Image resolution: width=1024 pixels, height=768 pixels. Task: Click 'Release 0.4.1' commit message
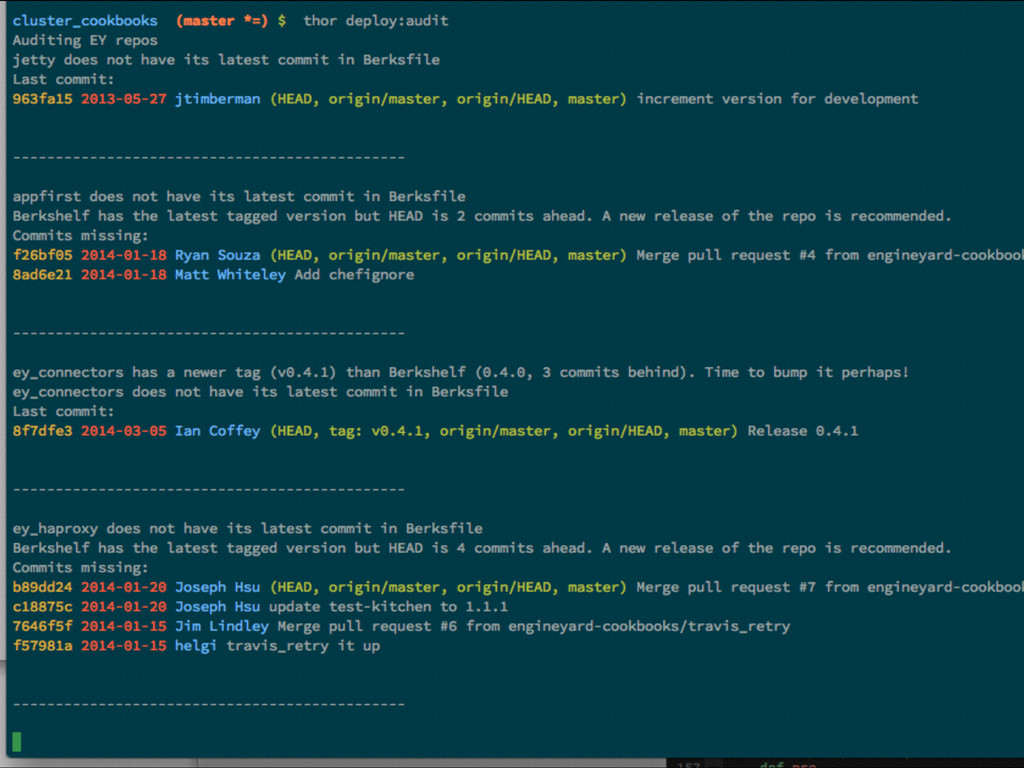pyautogui.click(x=803, y=431)
